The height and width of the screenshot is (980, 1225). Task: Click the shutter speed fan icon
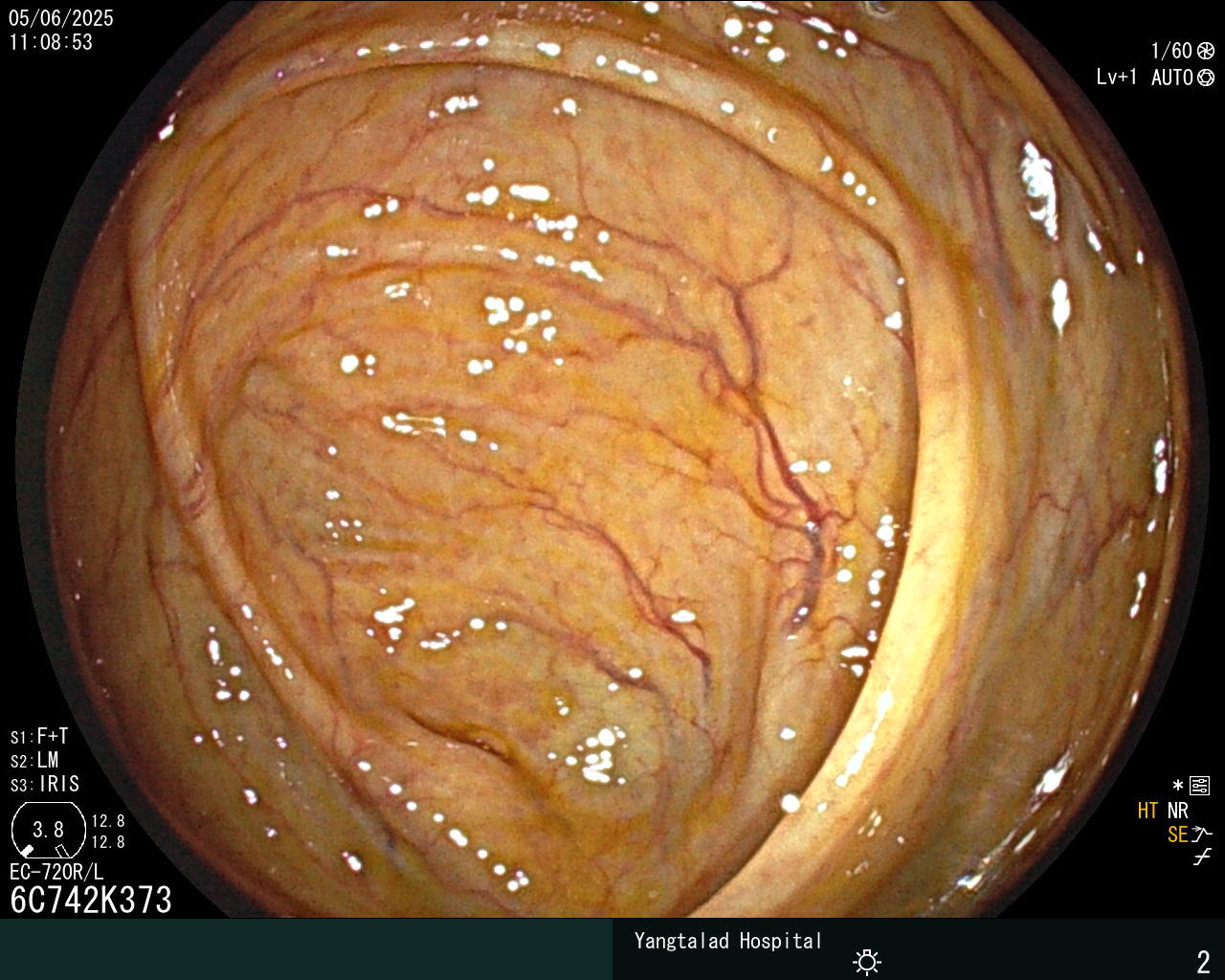[x=1206, y=51]
